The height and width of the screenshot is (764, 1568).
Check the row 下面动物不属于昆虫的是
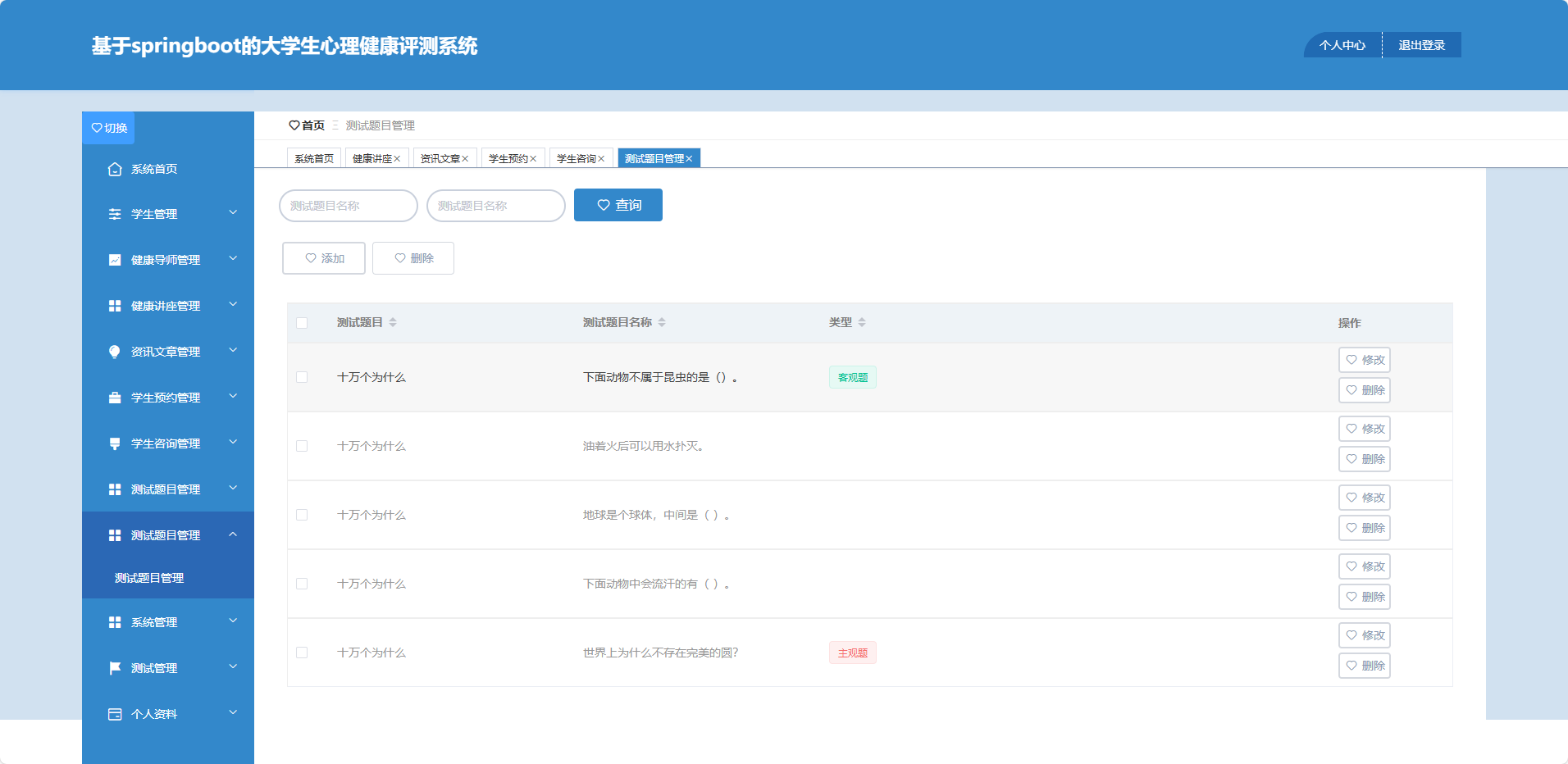[302, 377]
